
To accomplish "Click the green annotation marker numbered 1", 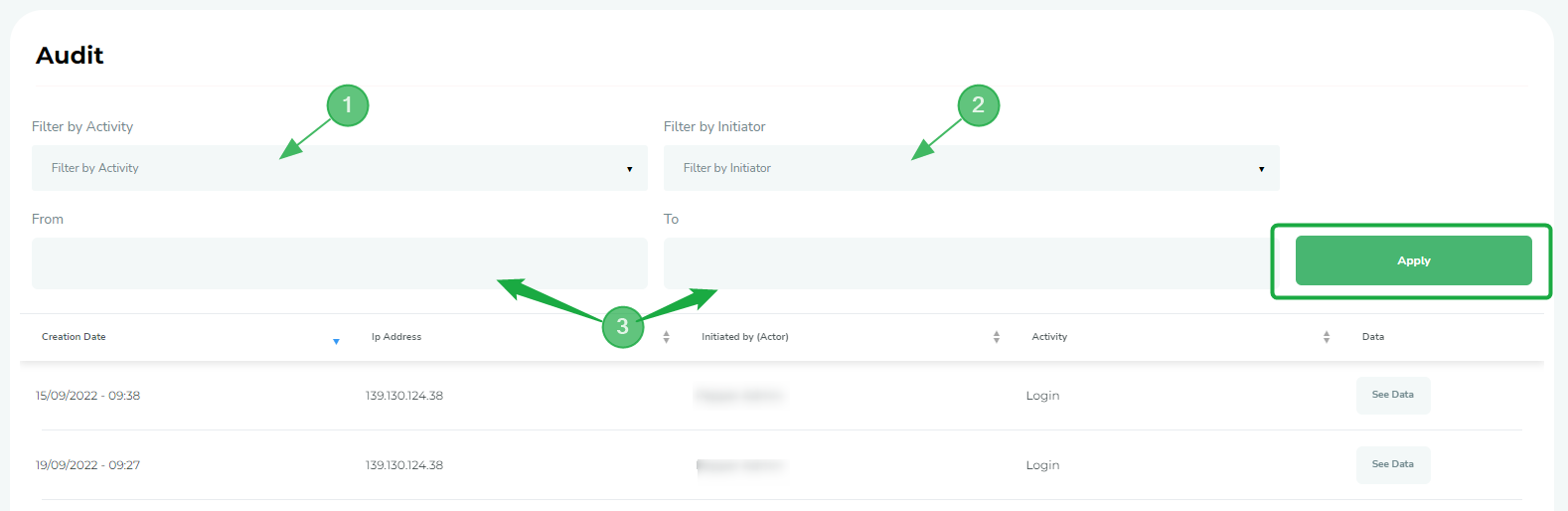I will pyautogui.click(x=348, y=105).
